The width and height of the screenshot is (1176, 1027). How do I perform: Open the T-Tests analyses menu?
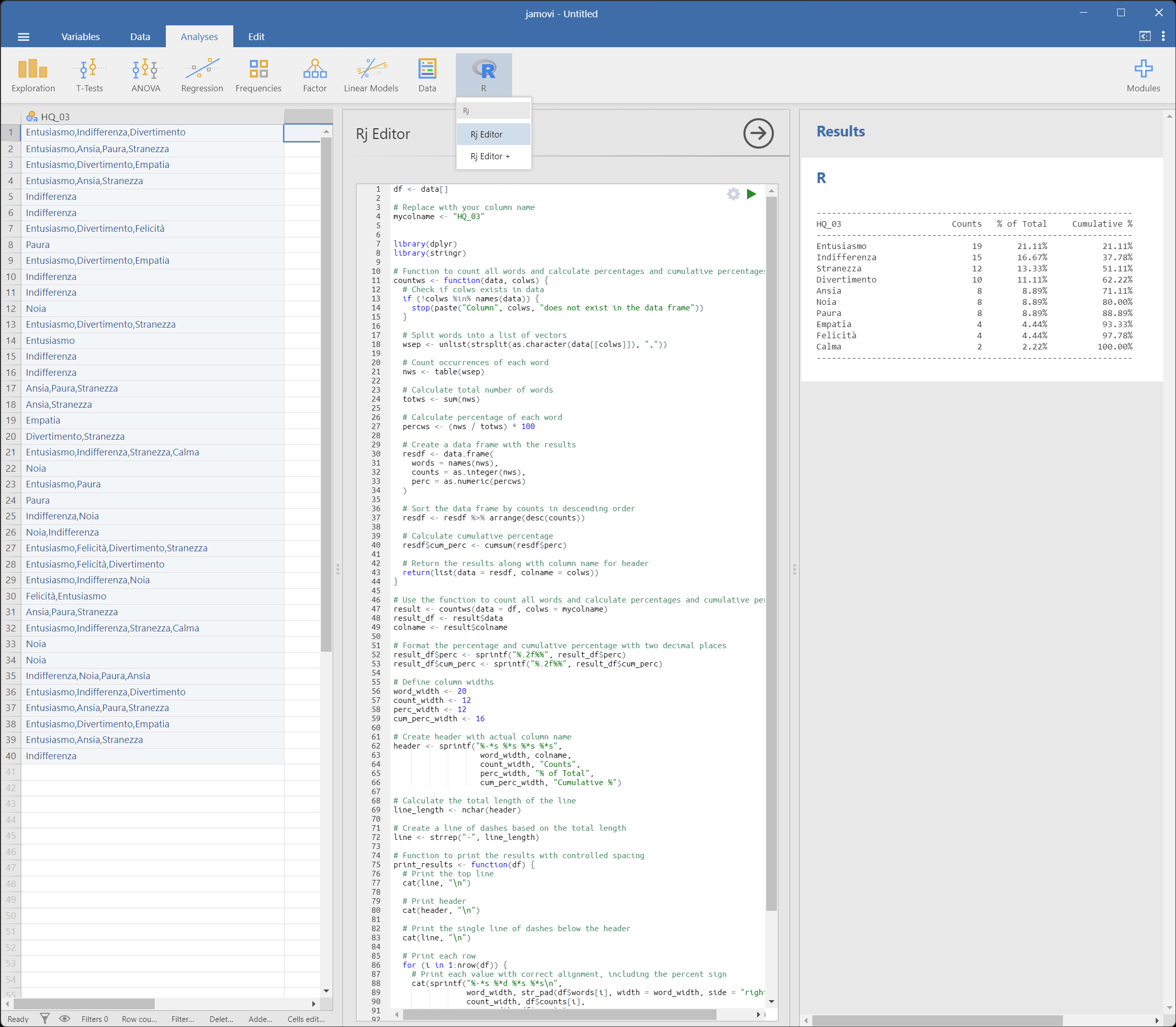point(89,75)
